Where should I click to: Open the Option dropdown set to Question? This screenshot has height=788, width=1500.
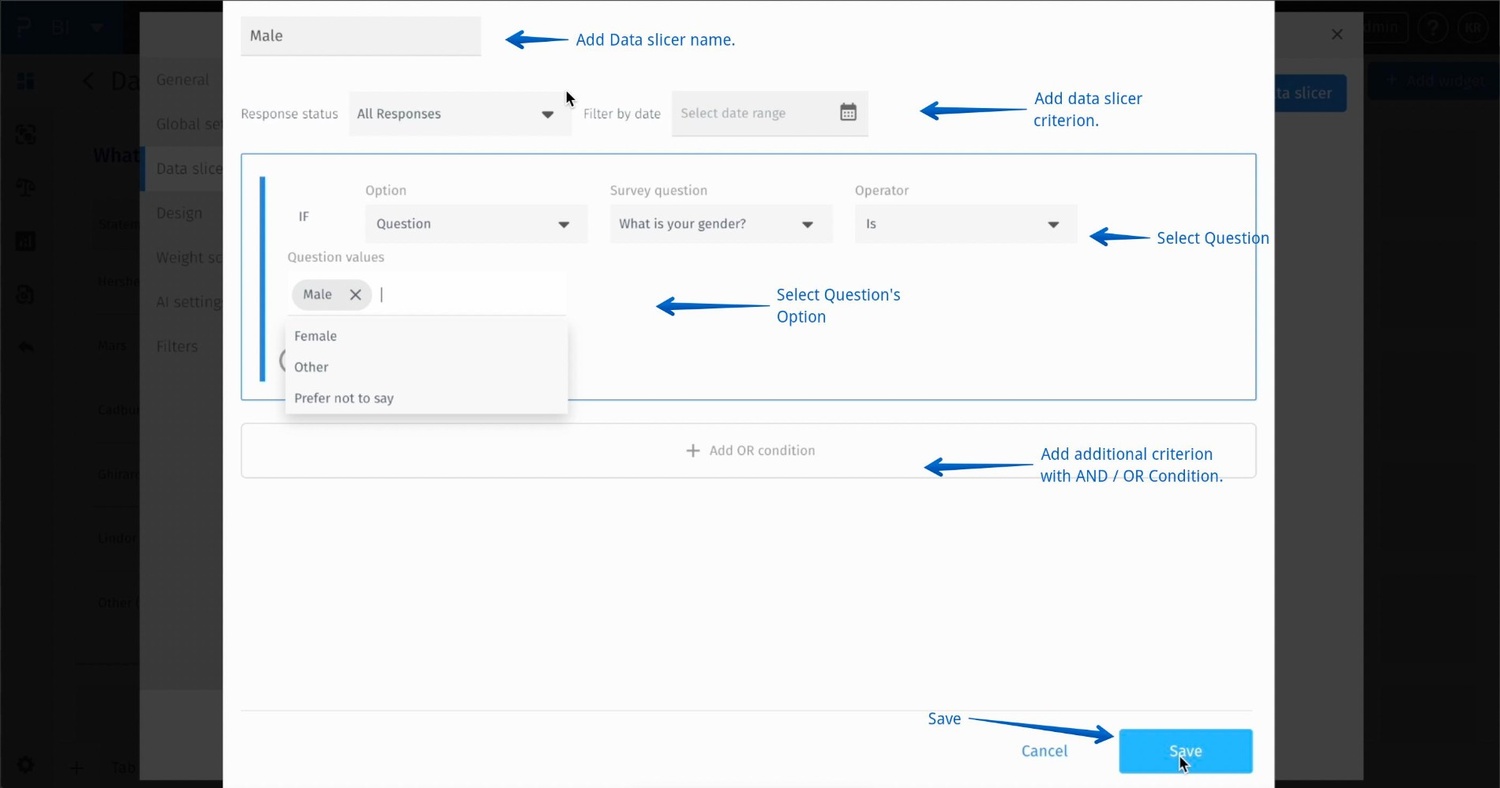475,224
